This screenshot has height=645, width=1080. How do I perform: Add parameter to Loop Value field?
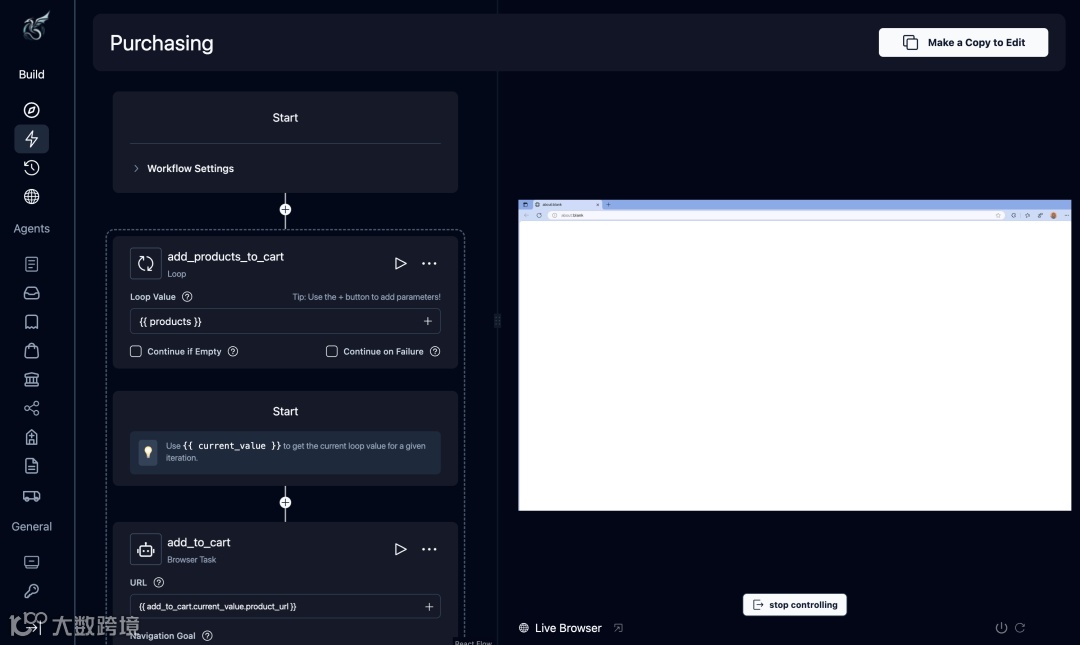click(x=428, y=321)
